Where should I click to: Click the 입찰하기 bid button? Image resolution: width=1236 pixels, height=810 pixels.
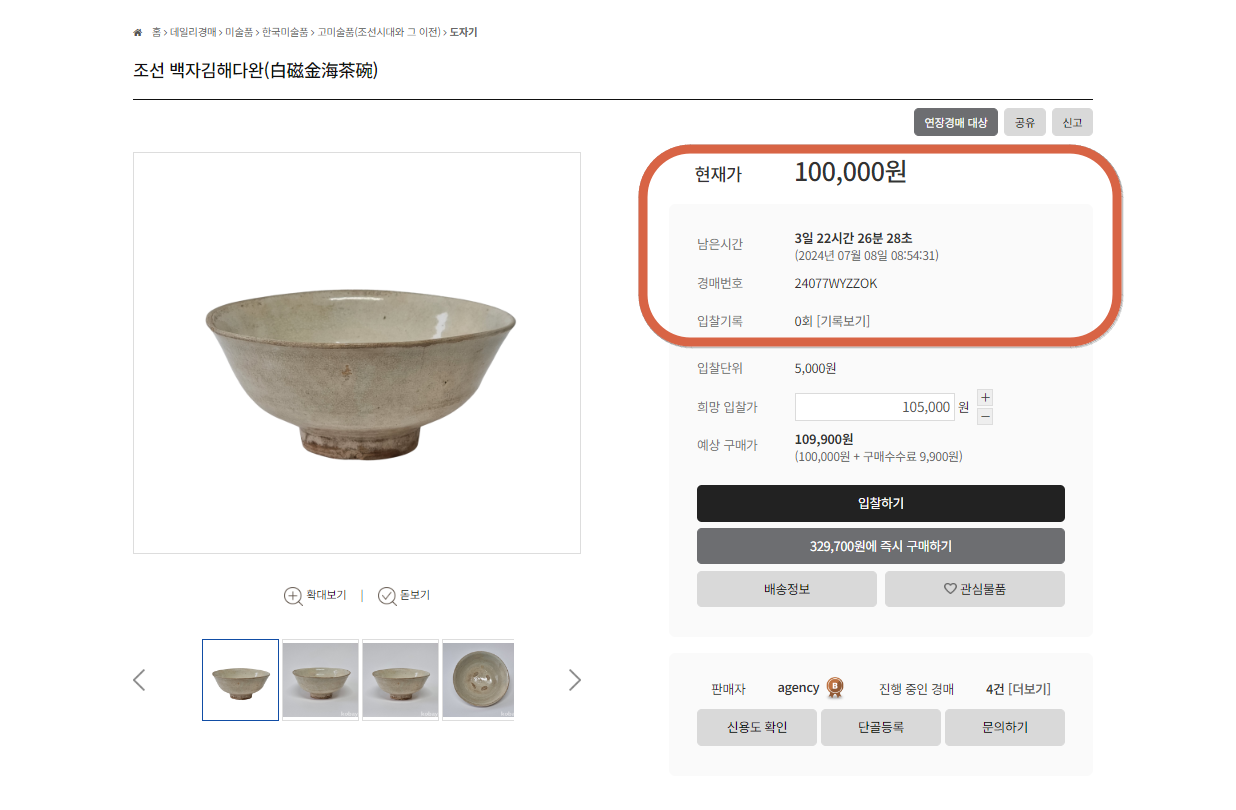point(881,503)
